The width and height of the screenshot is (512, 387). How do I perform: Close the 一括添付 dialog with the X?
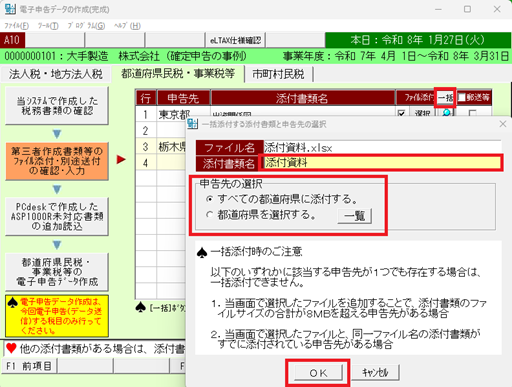click(503, 124)
